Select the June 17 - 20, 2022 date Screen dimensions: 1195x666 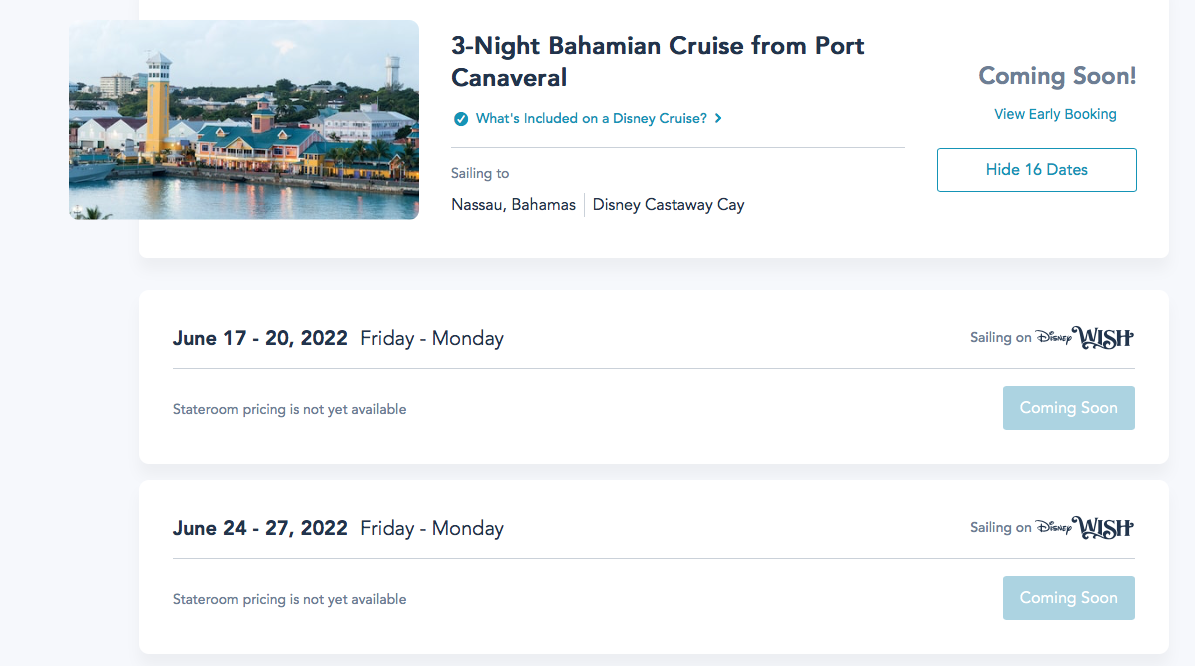[260, 339]
